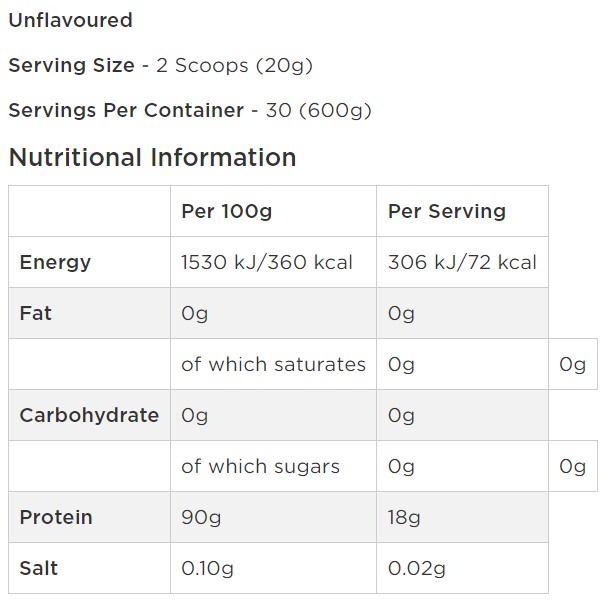This screenshot has height=608, width=616.
Task: Click the of which sugars cell
Action: coord(260,467)
